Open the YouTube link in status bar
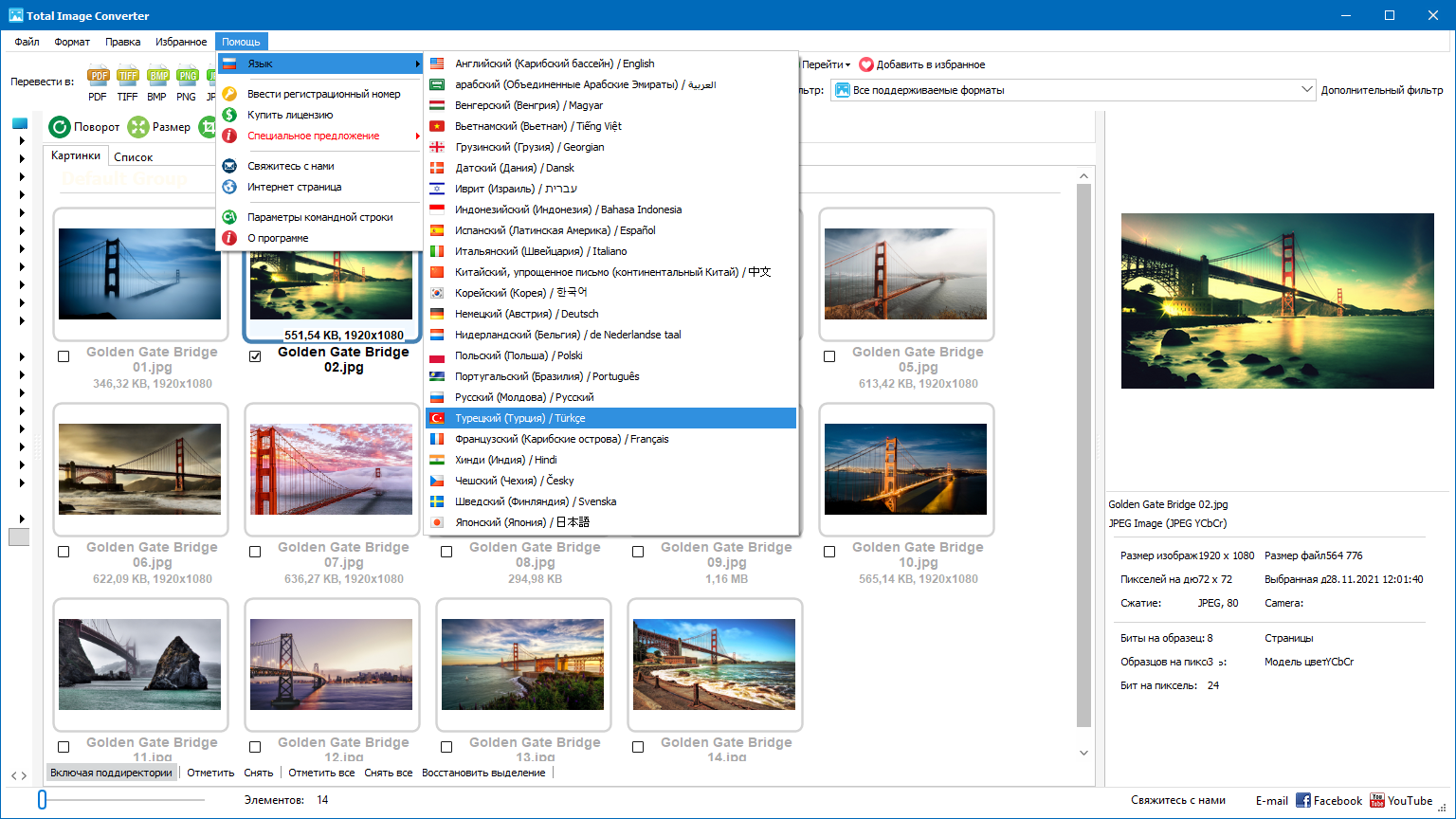 pyautogui.click(x=1400, y=801)
